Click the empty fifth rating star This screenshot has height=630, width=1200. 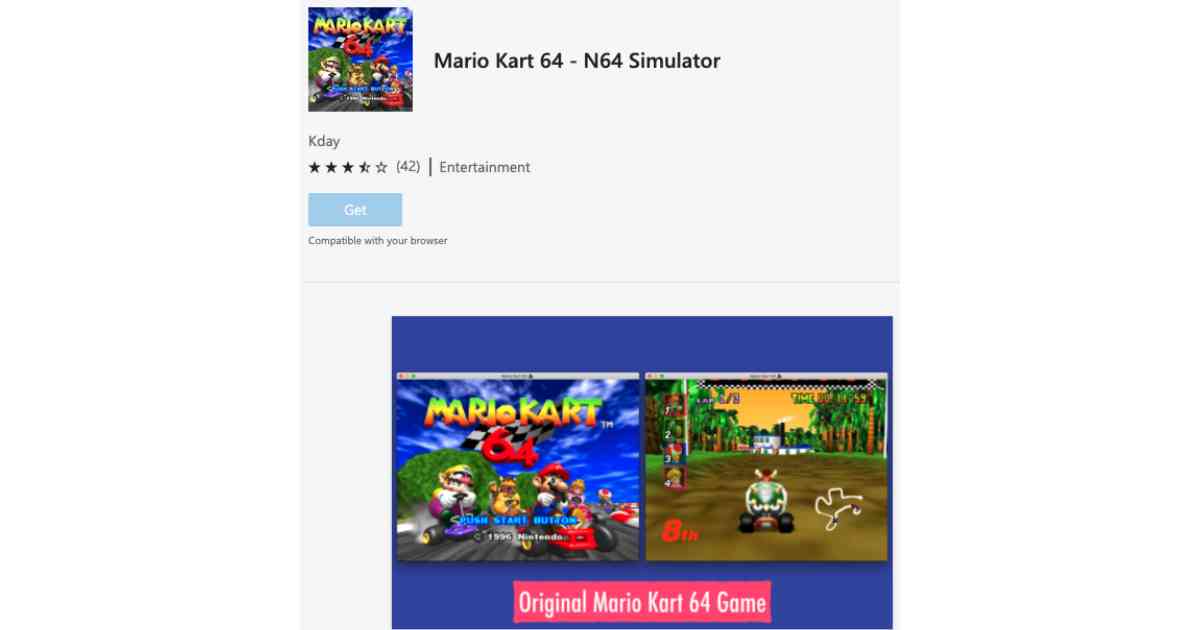pyautogui.click(x=381, y=167)
